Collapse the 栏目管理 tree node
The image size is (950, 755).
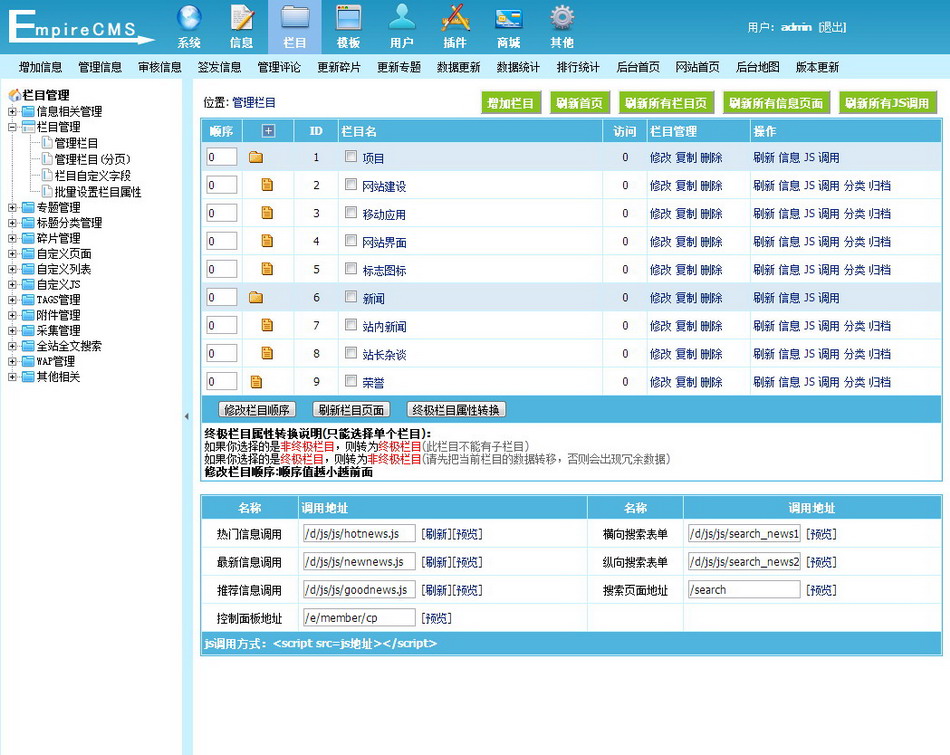click(12, 128)
